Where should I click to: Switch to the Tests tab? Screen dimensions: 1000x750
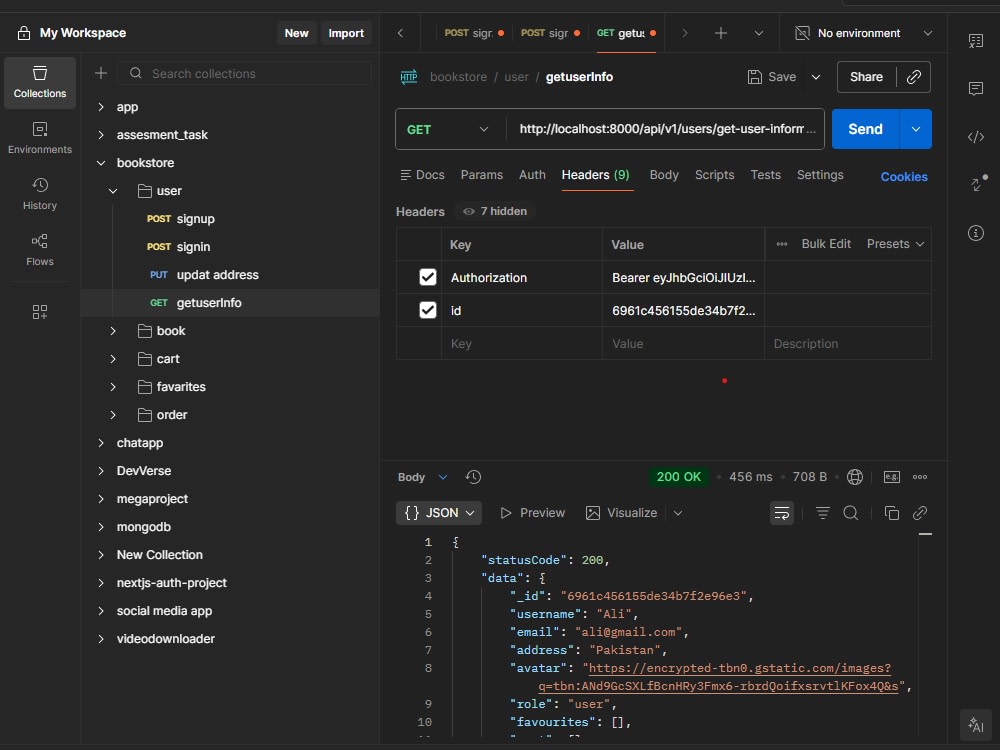[765, 175]
